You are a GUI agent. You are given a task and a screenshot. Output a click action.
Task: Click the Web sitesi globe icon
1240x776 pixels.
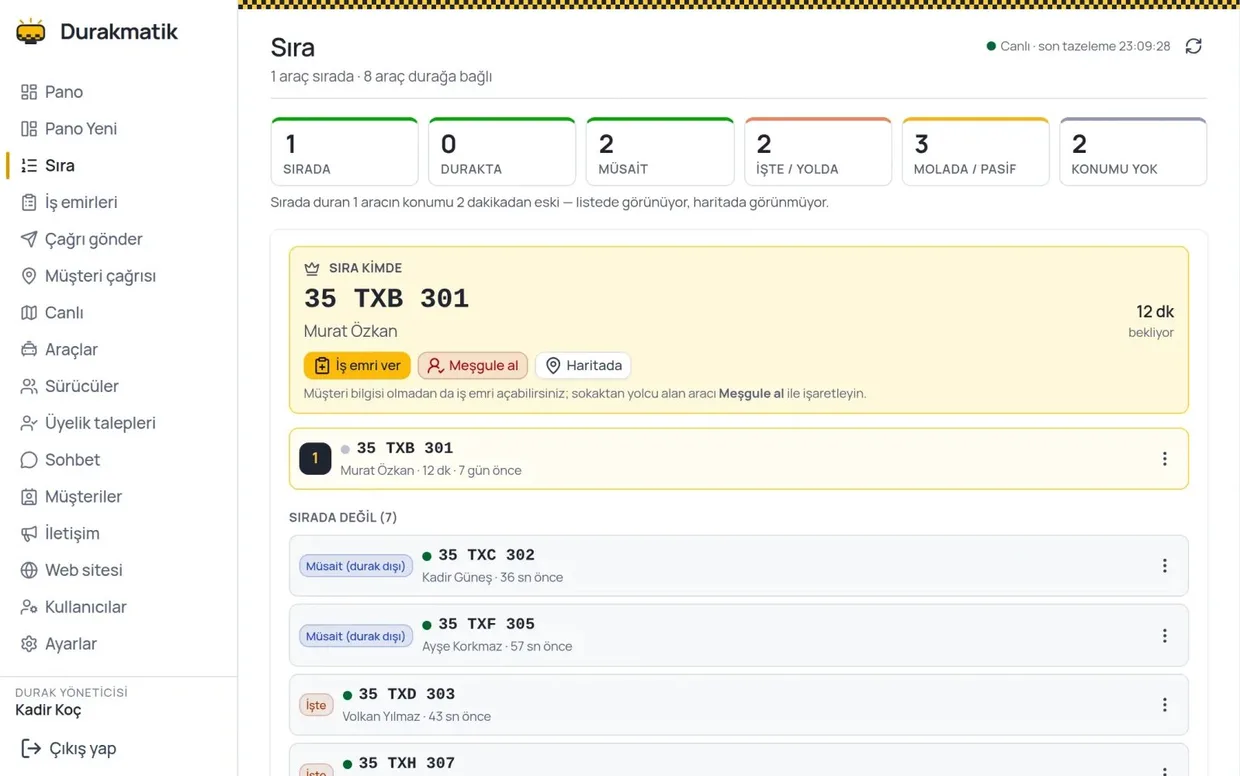coord(29,570)
